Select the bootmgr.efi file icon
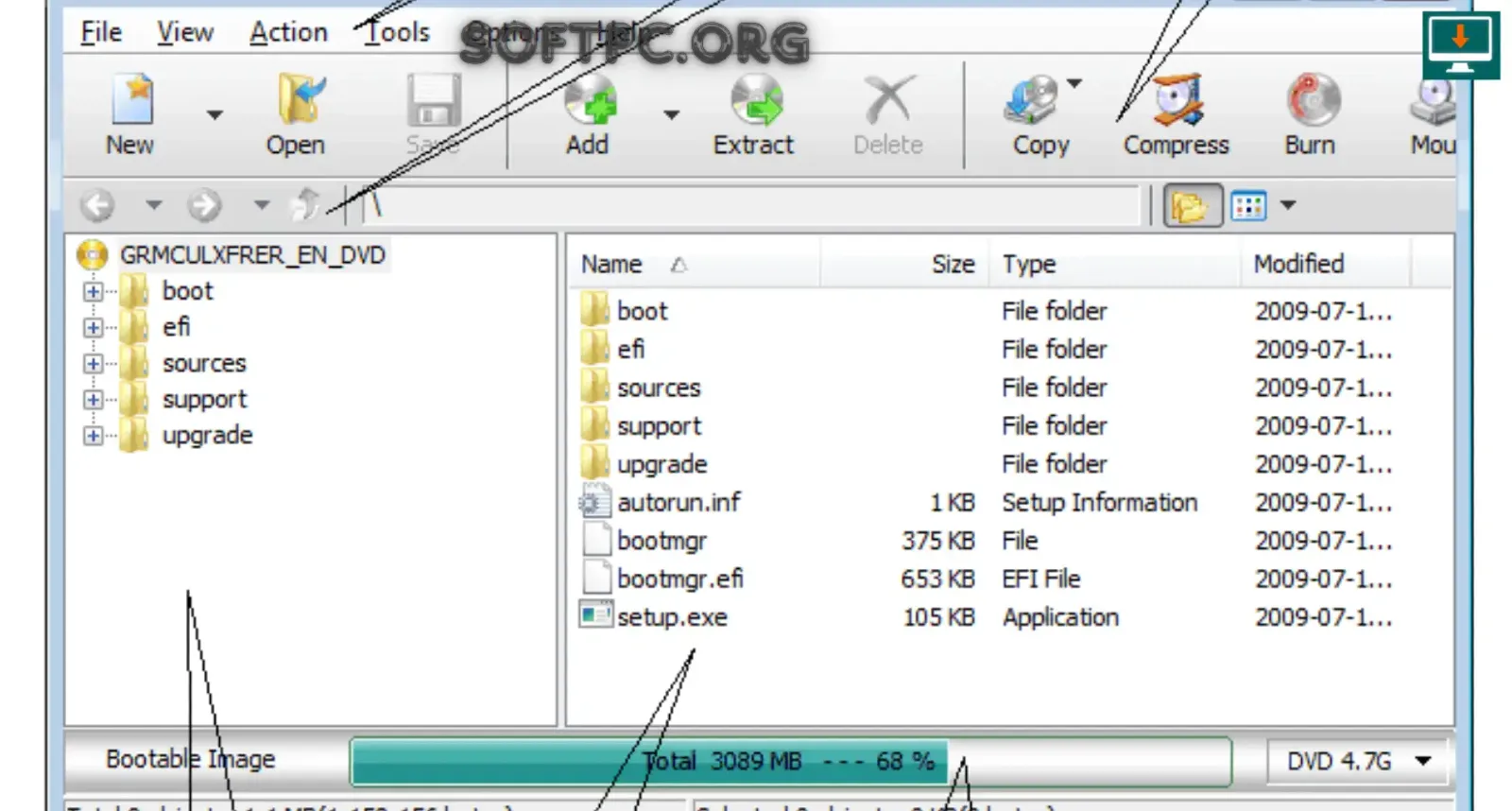The image size is (1512, 811). [595, 578]
